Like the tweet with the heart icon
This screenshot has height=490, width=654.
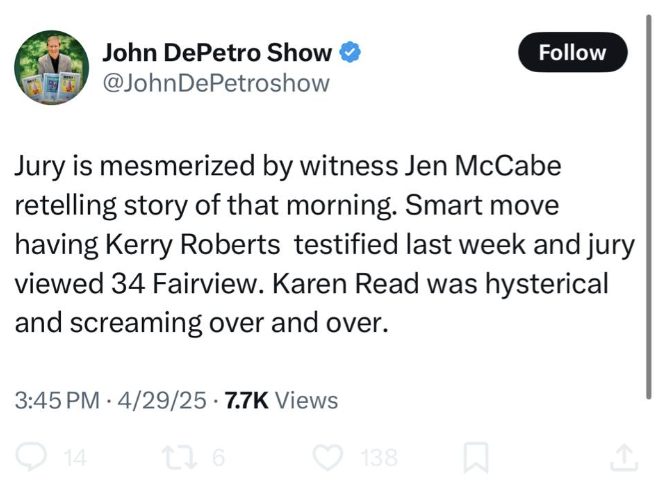point(327,458)
